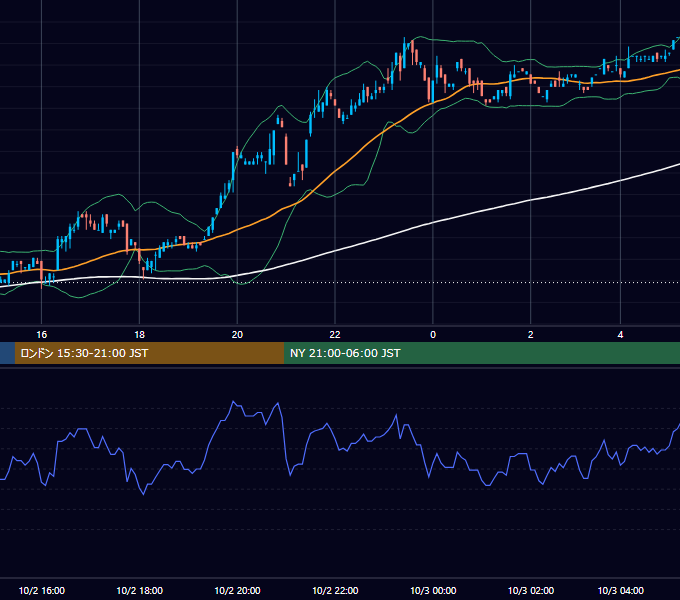Click the NY session bar 21:00-06:00 JST

tap(482, 353)
